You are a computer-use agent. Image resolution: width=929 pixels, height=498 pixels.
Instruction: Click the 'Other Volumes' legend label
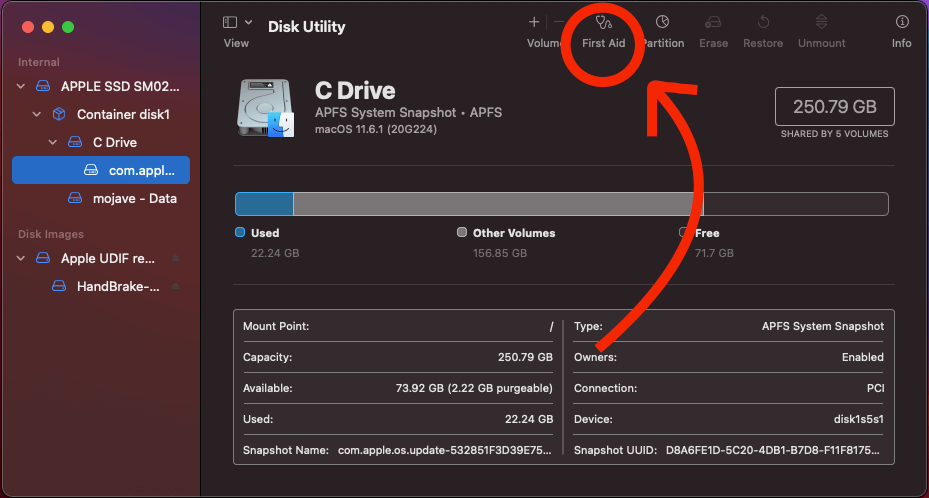[514, 233]
